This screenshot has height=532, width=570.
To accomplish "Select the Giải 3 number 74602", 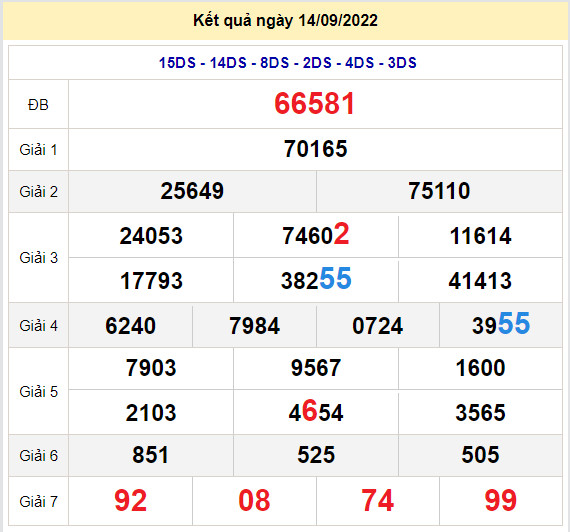I will coord(316,235).
